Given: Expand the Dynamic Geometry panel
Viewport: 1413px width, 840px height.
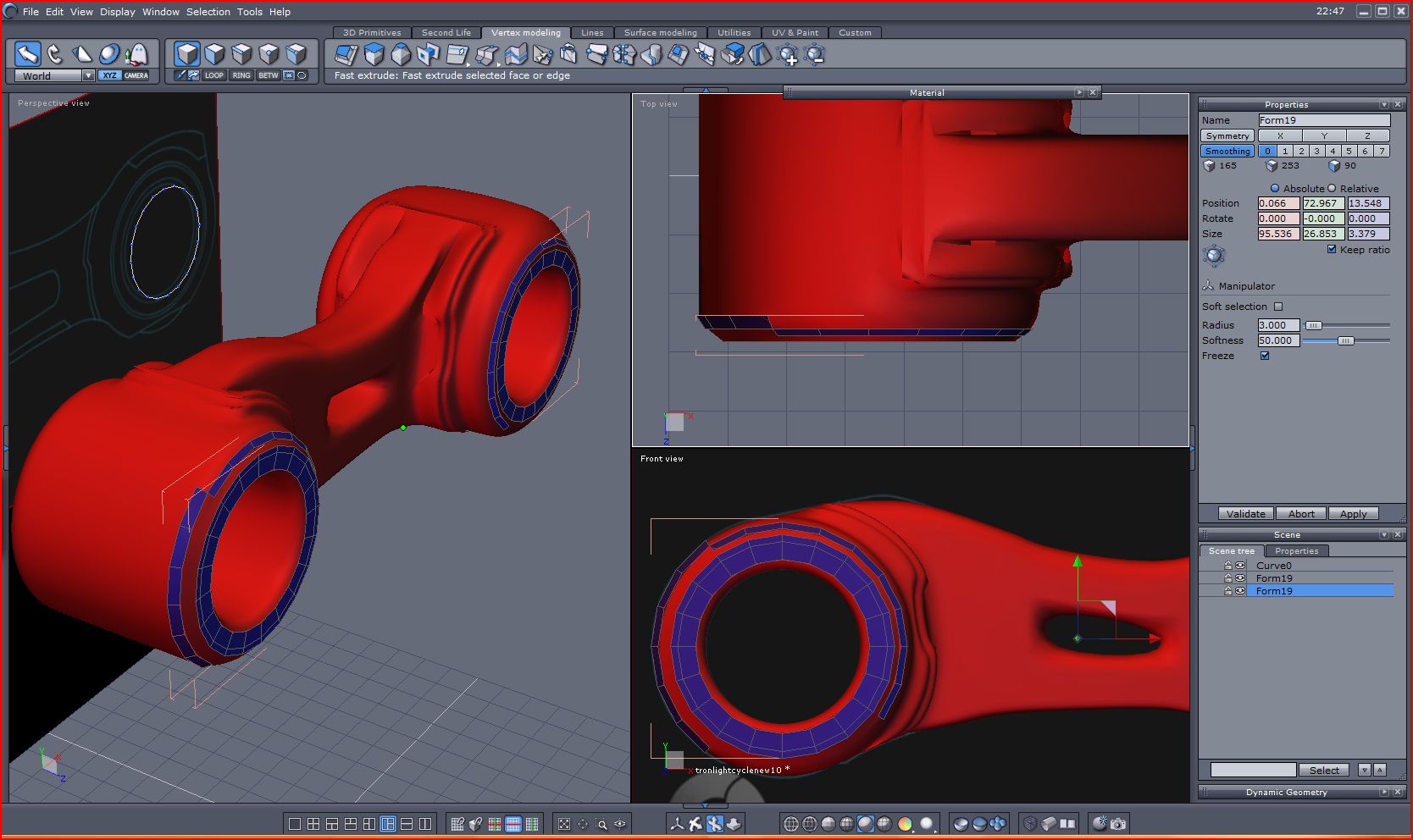Looking at the screenshot, I should pos(1384,793).
